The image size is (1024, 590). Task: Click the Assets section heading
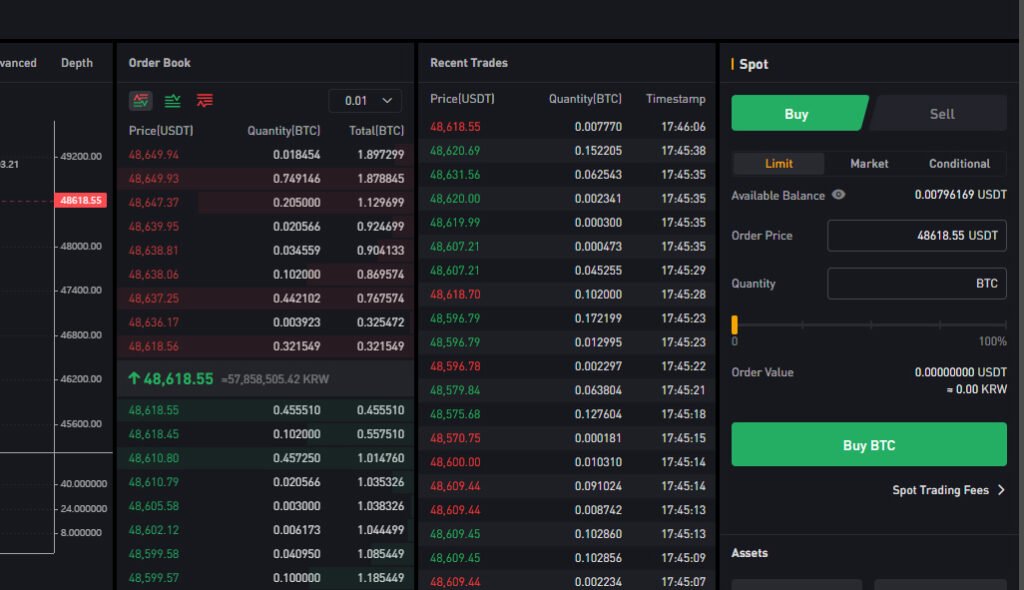pos(750,553)
